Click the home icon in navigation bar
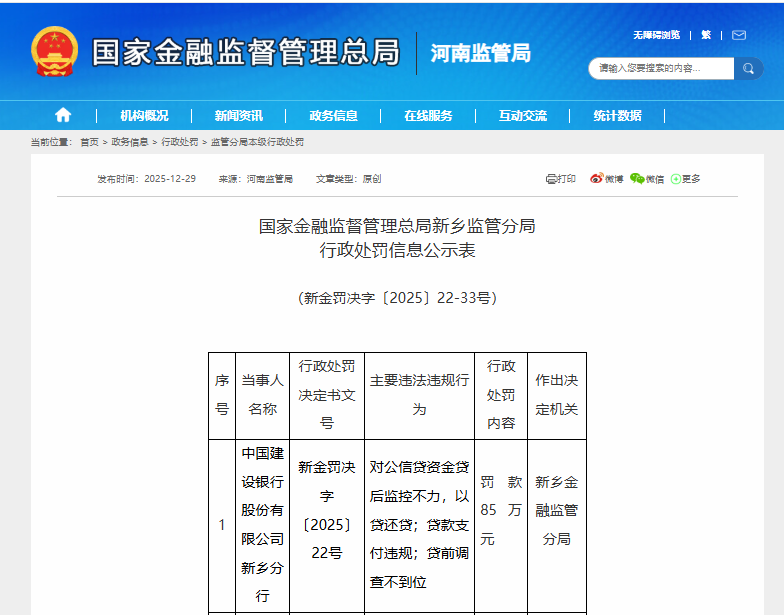784x615 pixels. point(63,115)
